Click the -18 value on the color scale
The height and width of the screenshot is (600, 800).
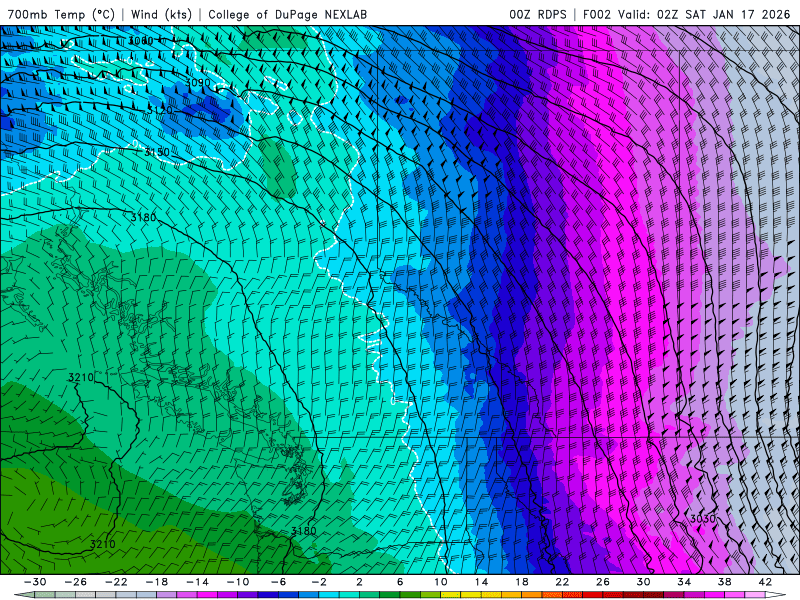pos(157,582)
